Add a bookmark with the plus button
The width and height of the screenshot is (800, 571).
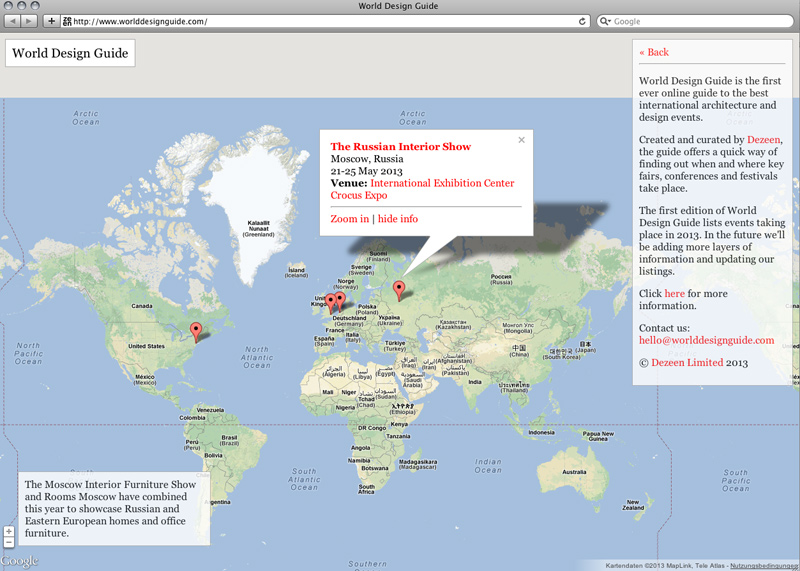pos(51,21)
